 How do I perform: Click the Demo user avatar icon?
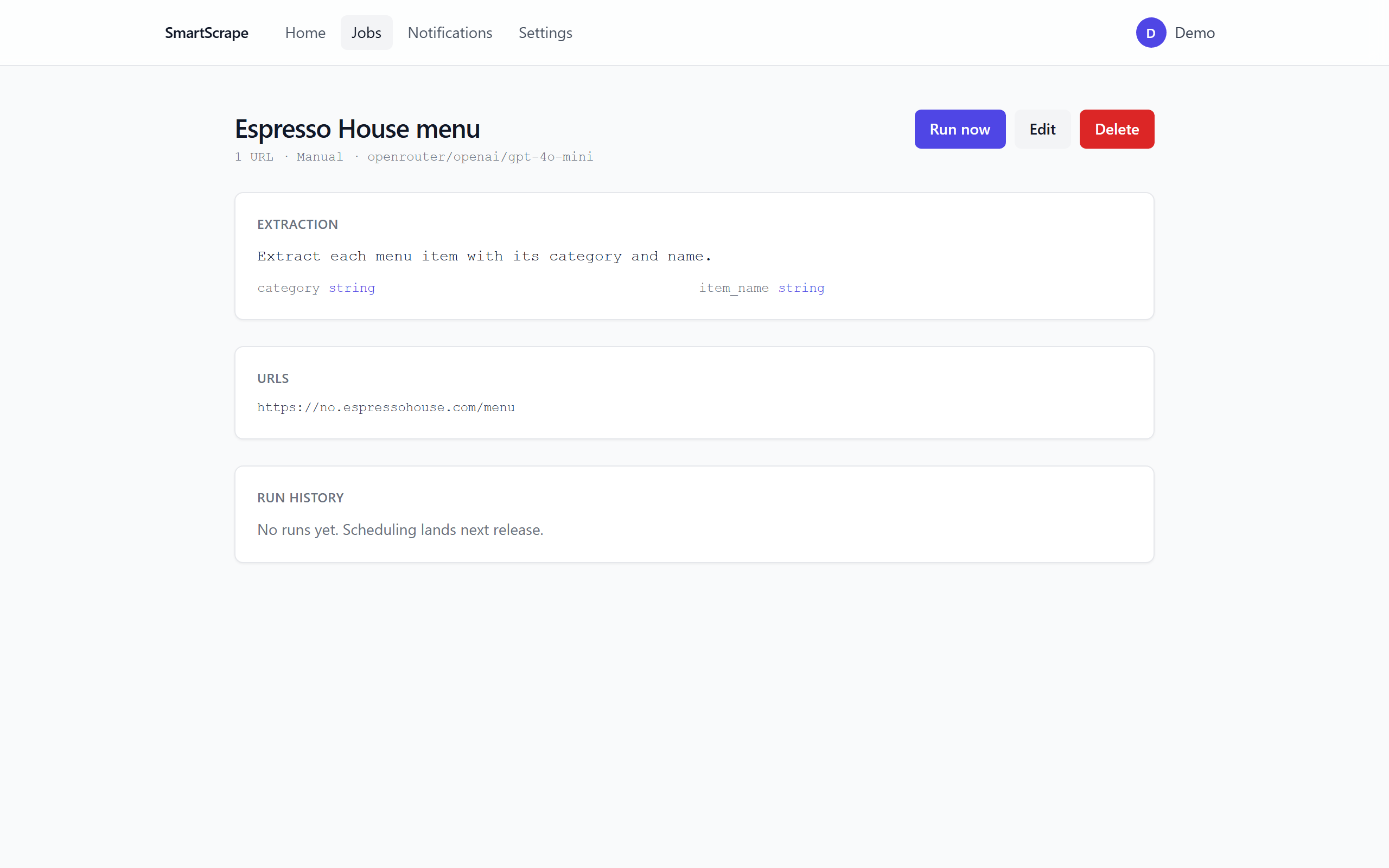click(1150, 33)
